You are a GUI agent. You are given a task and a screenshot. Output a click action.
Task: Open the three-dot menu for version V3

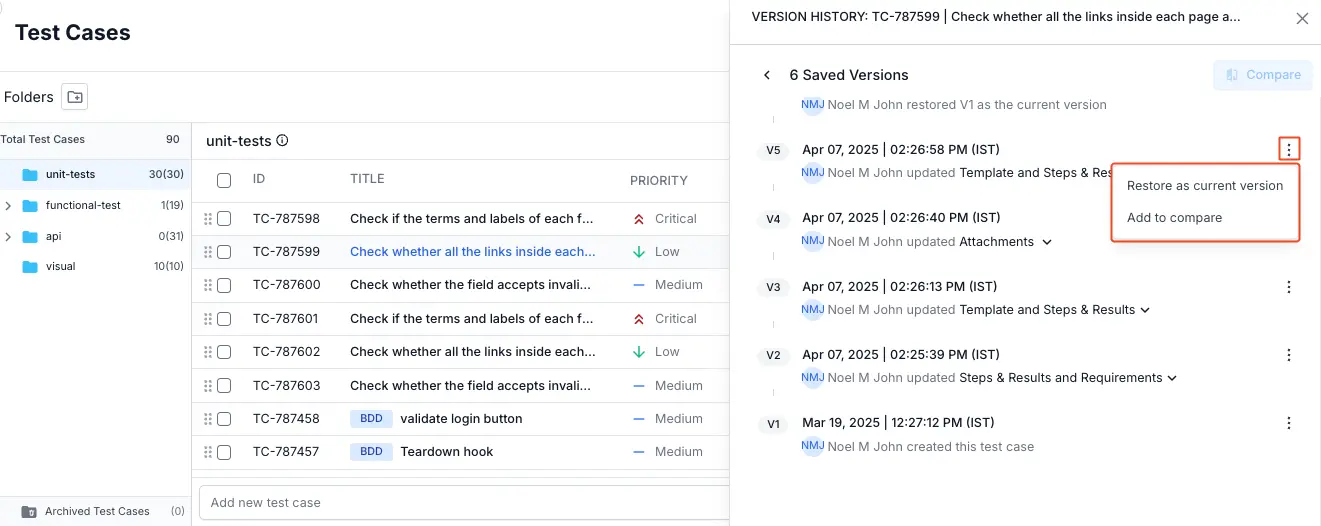[x=1289, y=287]
